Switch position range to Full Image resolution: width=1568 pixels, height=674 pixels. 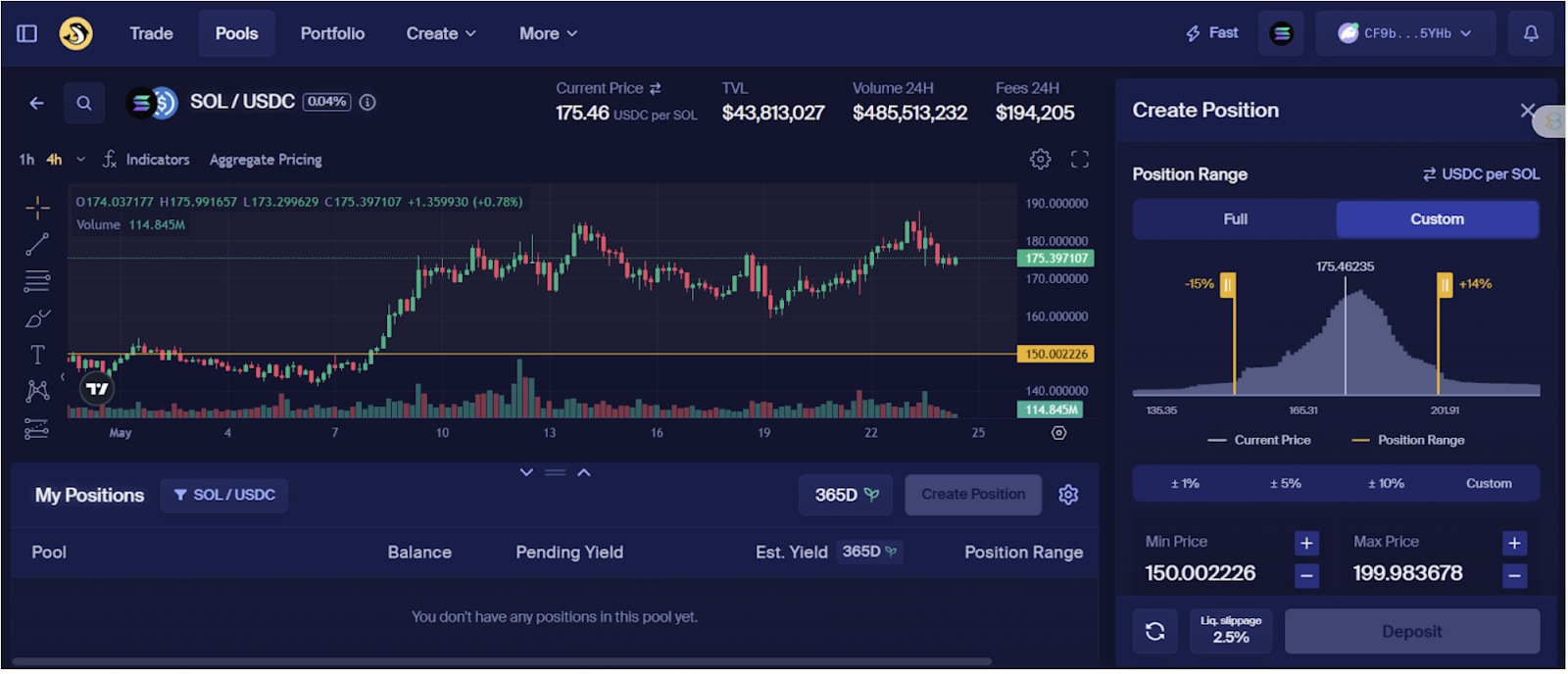click(1235, 219)
